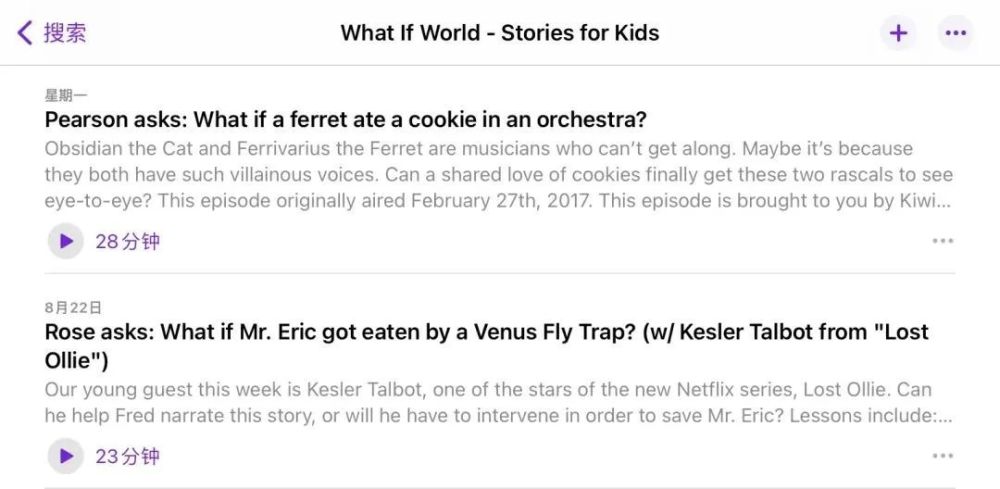Go back to 搜索 page
Viewport: 1000px width, 489px height.
point(65,33)
